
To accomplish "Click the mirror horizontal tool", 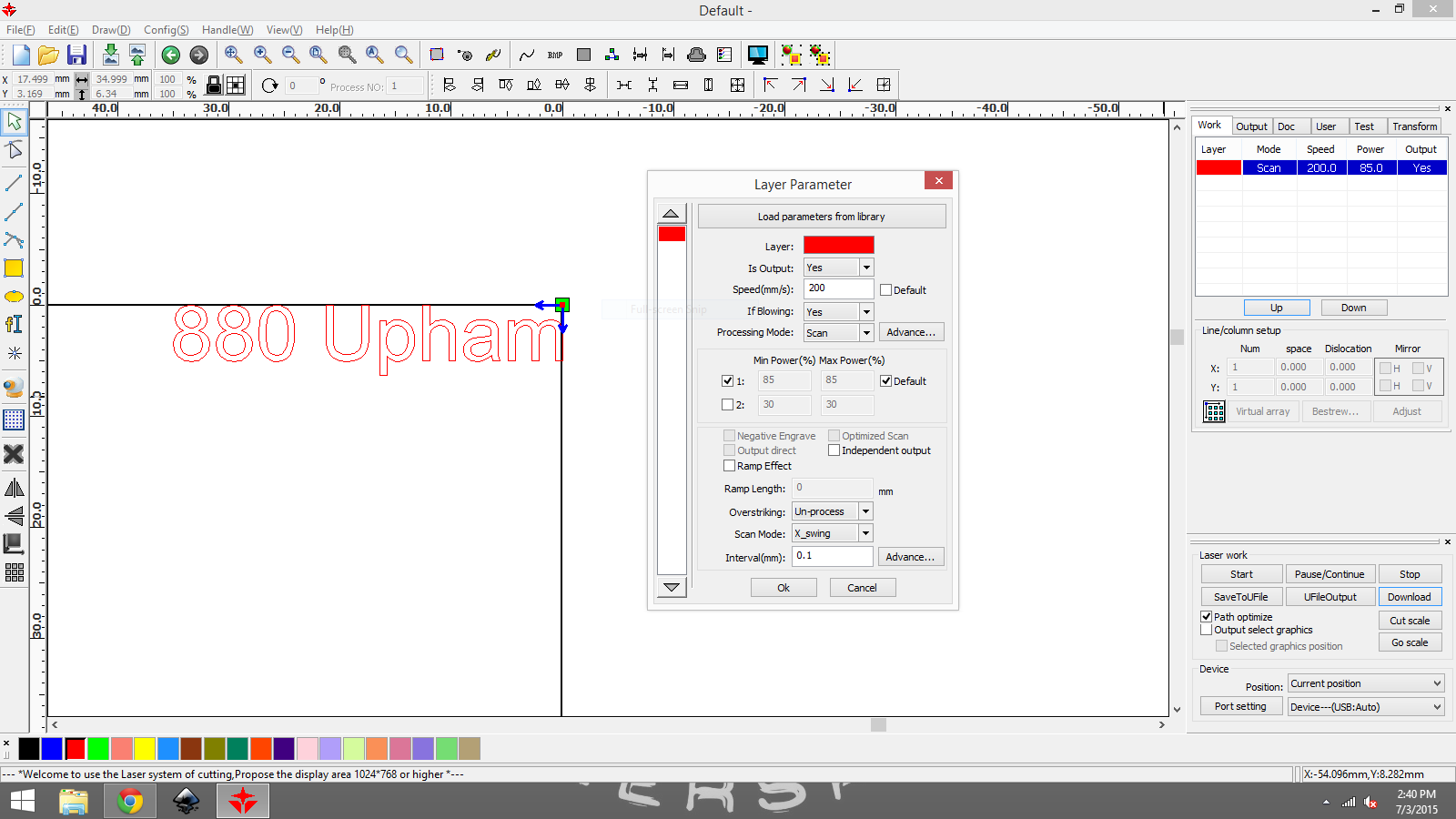I will (15, 489).
